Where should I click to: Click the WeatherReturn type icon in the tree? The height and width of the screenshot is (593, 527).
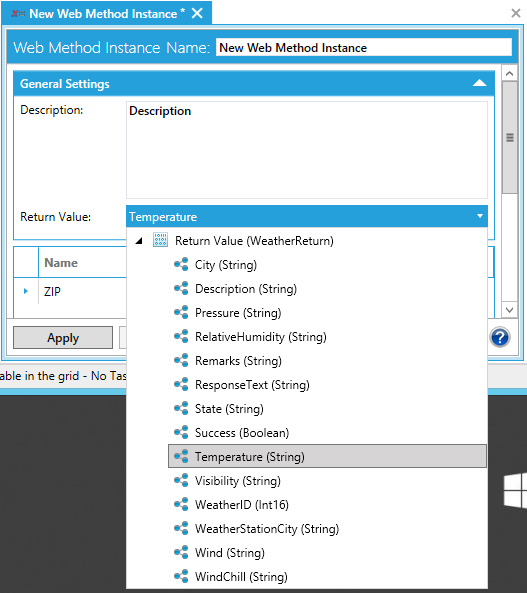(160, 240)
